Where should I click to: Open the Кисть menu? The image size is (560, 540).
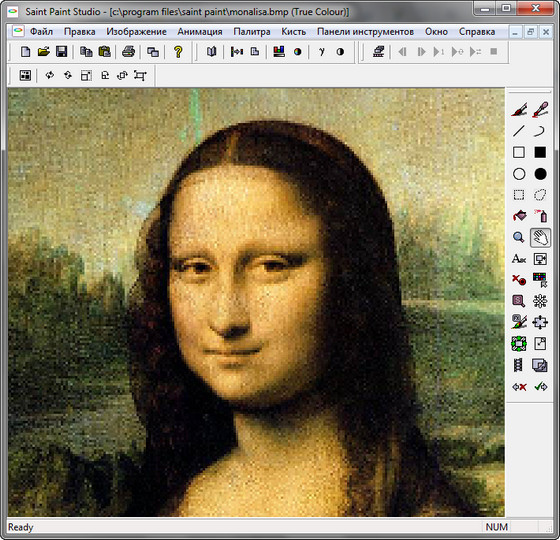pos(294,32)
